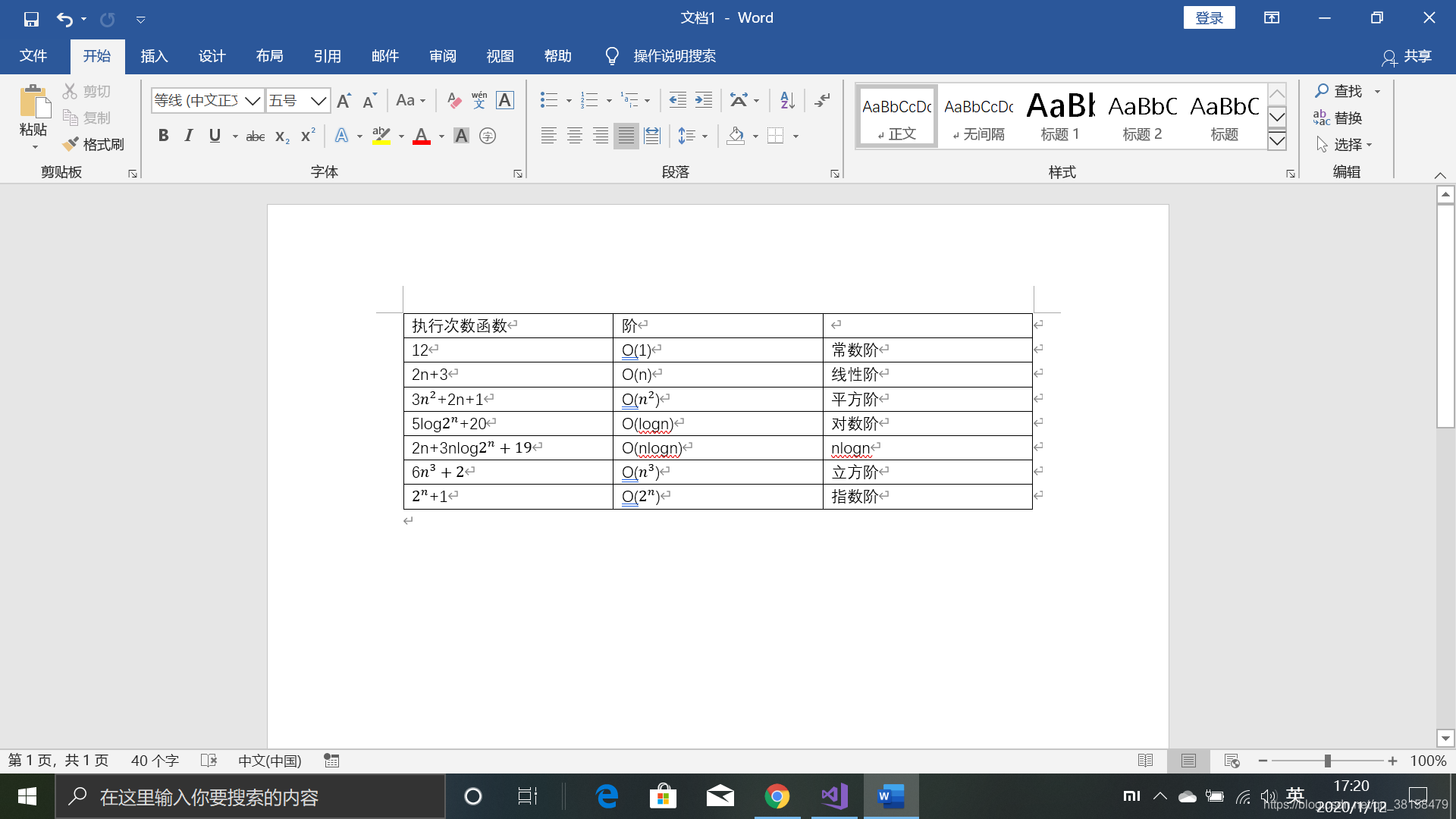Open the 布局 ribbon tab
This screenshot has height=819, width=1456.
tap(269, 56)
